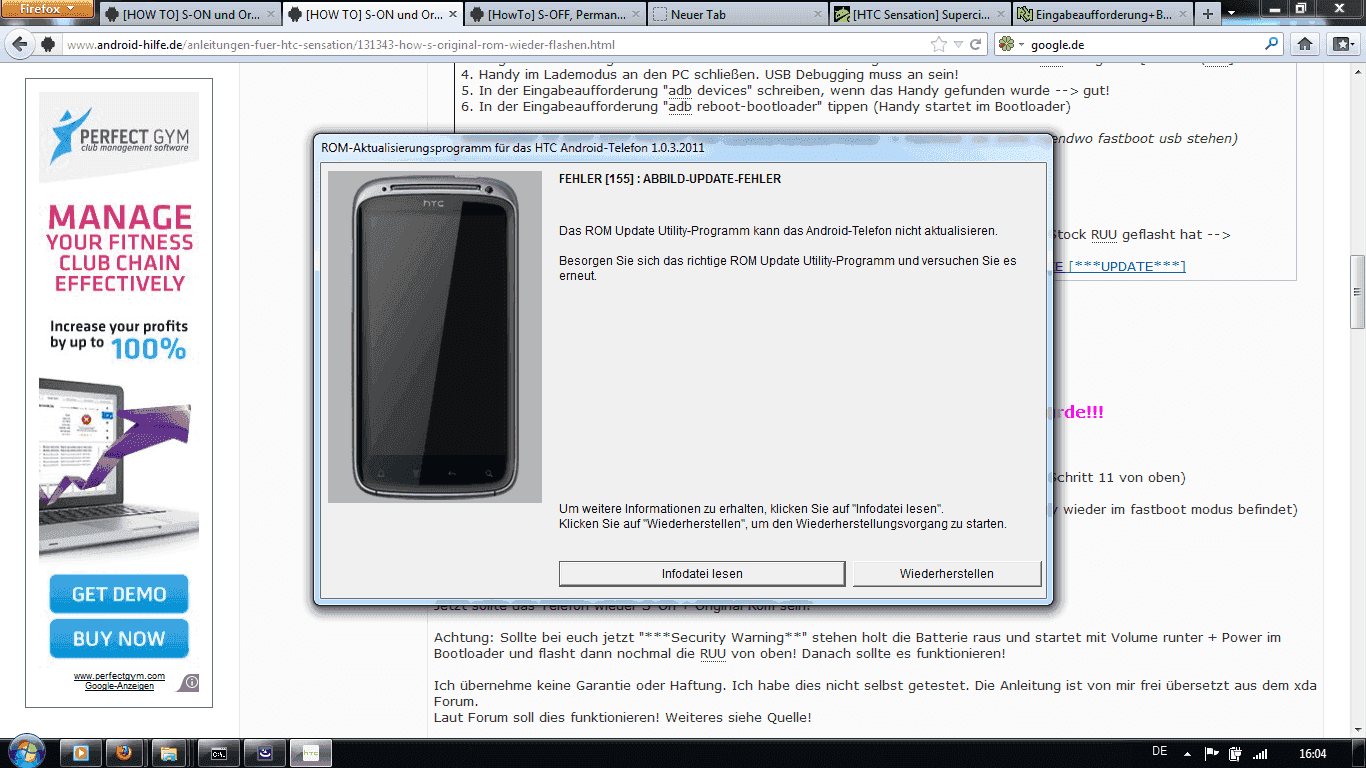Viewport: 1366px width, 768px height.
Task: Select the HTC ROM utility taskbar button
Action: 311,753
